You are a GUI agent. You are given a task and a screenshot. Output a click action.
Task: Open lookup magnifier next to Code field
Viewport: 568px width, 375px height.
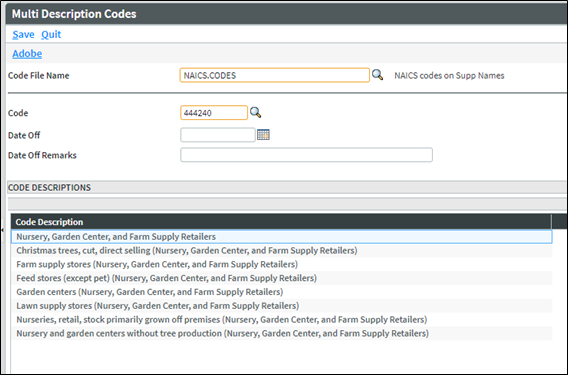[256, 113]
